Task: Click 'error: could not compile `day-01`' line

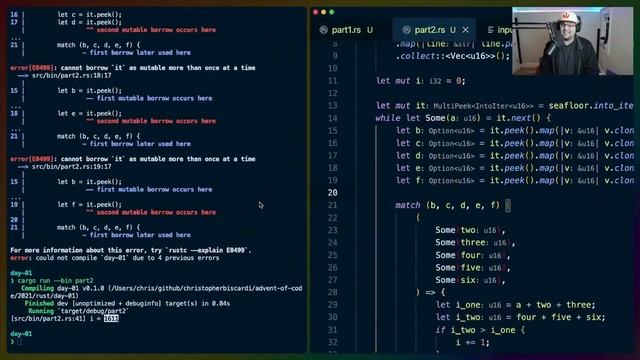Action: click(115, 258)
